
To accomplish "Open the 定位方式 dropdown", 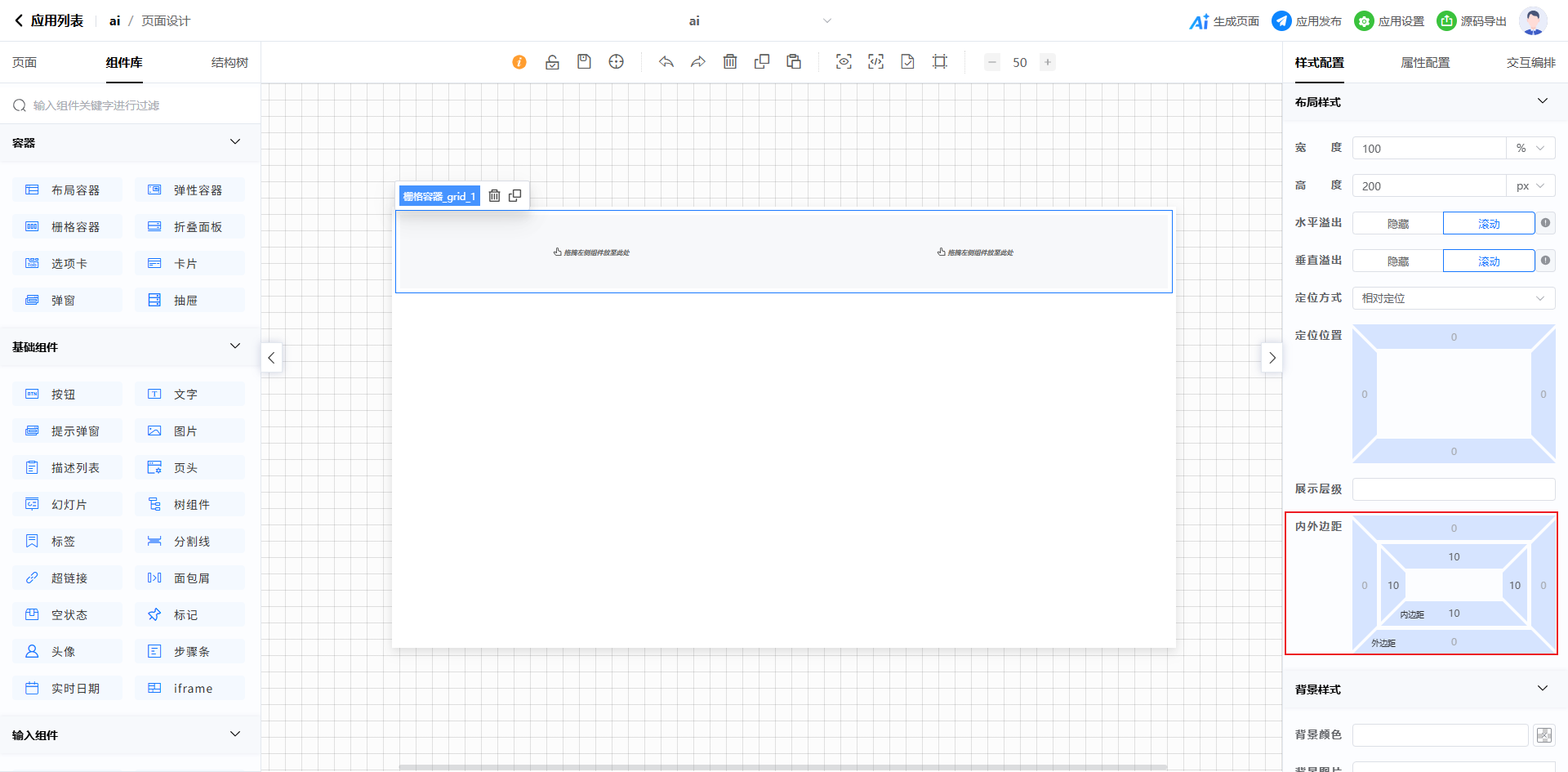I will (1453, 298).
